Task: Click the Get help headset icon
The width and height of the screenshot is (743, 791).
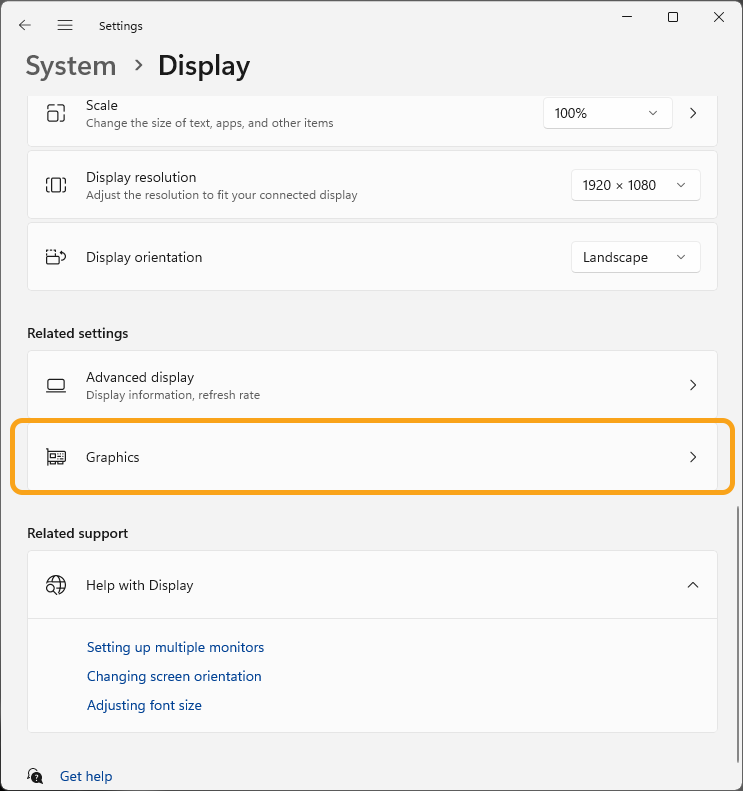Action: [36, 776]
